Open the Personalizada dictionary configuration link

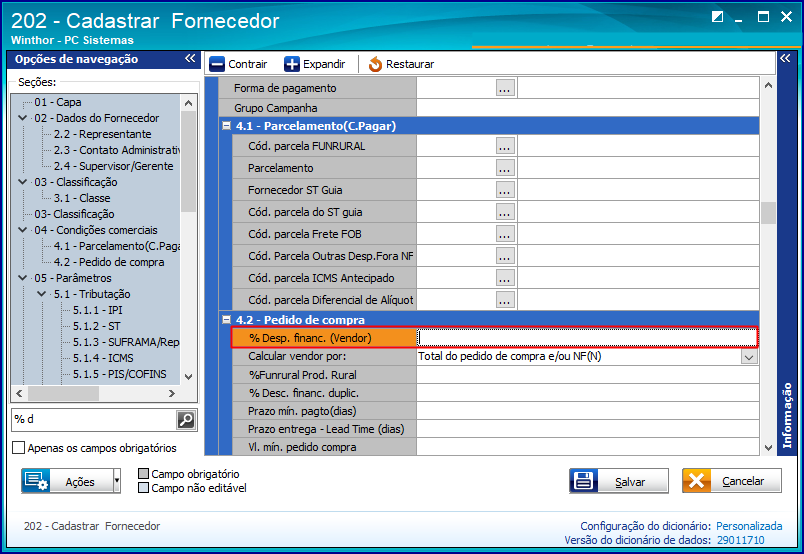pos(749,526)
